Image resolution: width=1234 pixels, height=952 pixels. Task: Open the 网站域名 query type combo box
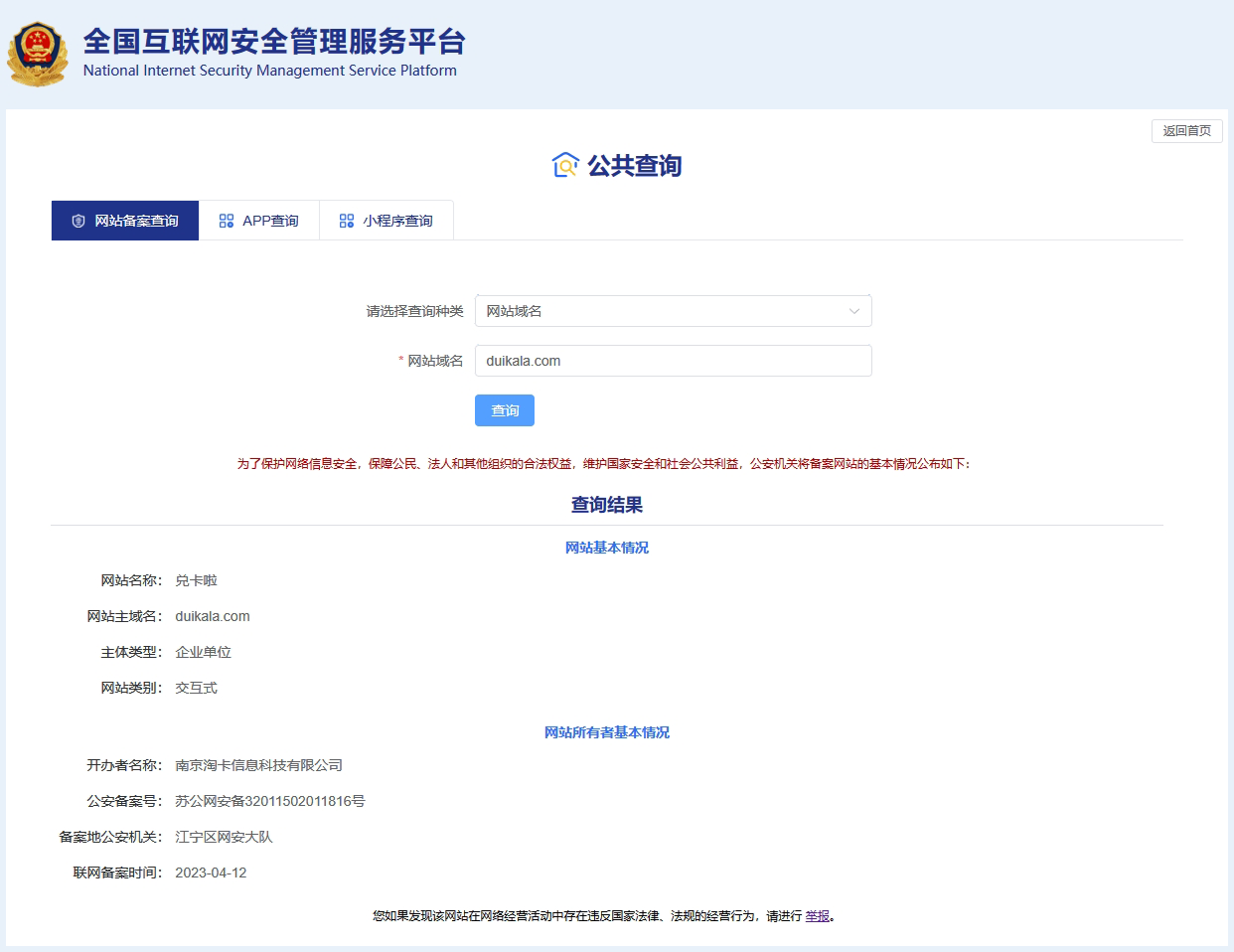point(674,311)
